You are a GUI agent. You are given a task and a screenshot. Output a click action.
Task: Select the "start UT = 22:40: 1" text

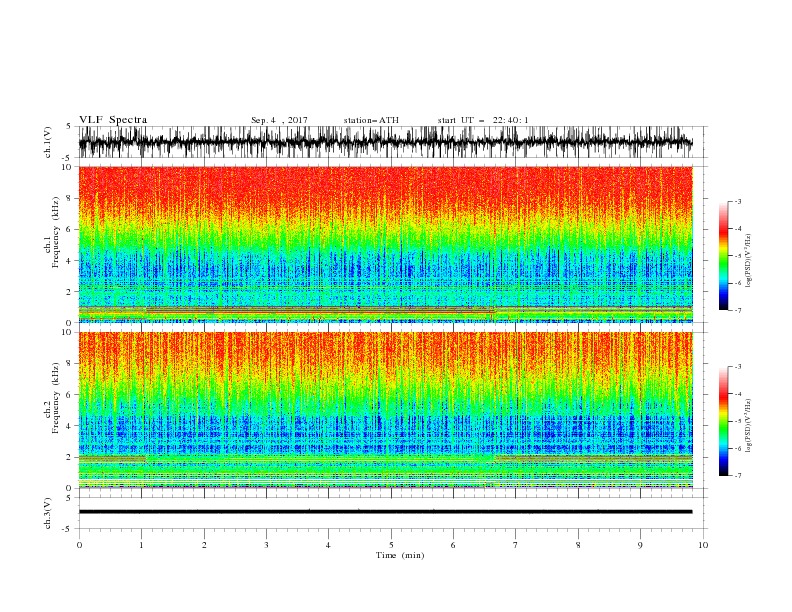[483, 120]
